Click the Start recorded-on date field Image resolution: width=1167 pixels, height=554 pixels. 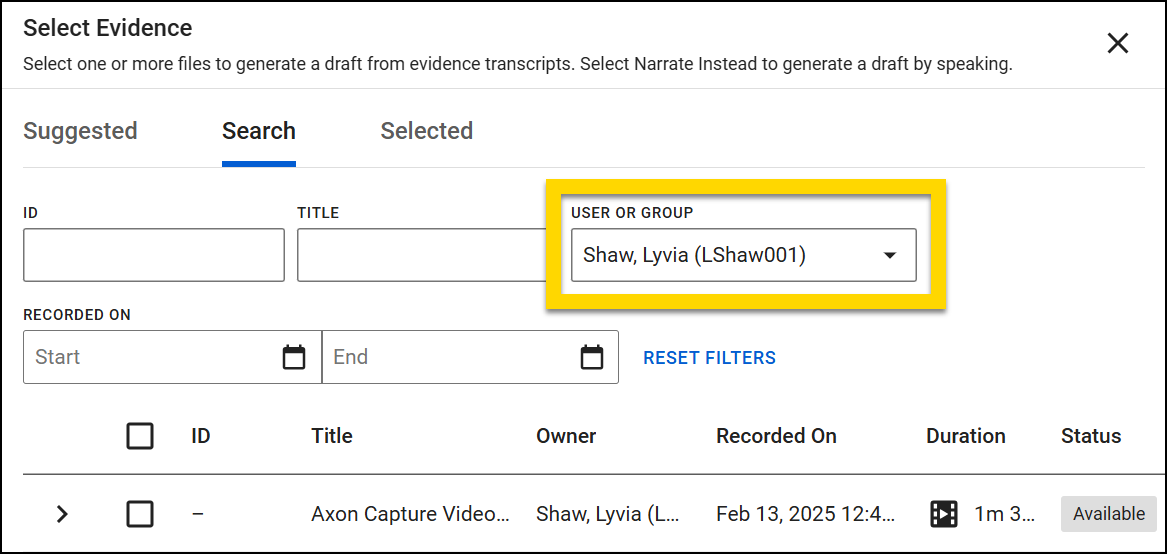pyautogui.click(x=150, y=357)
